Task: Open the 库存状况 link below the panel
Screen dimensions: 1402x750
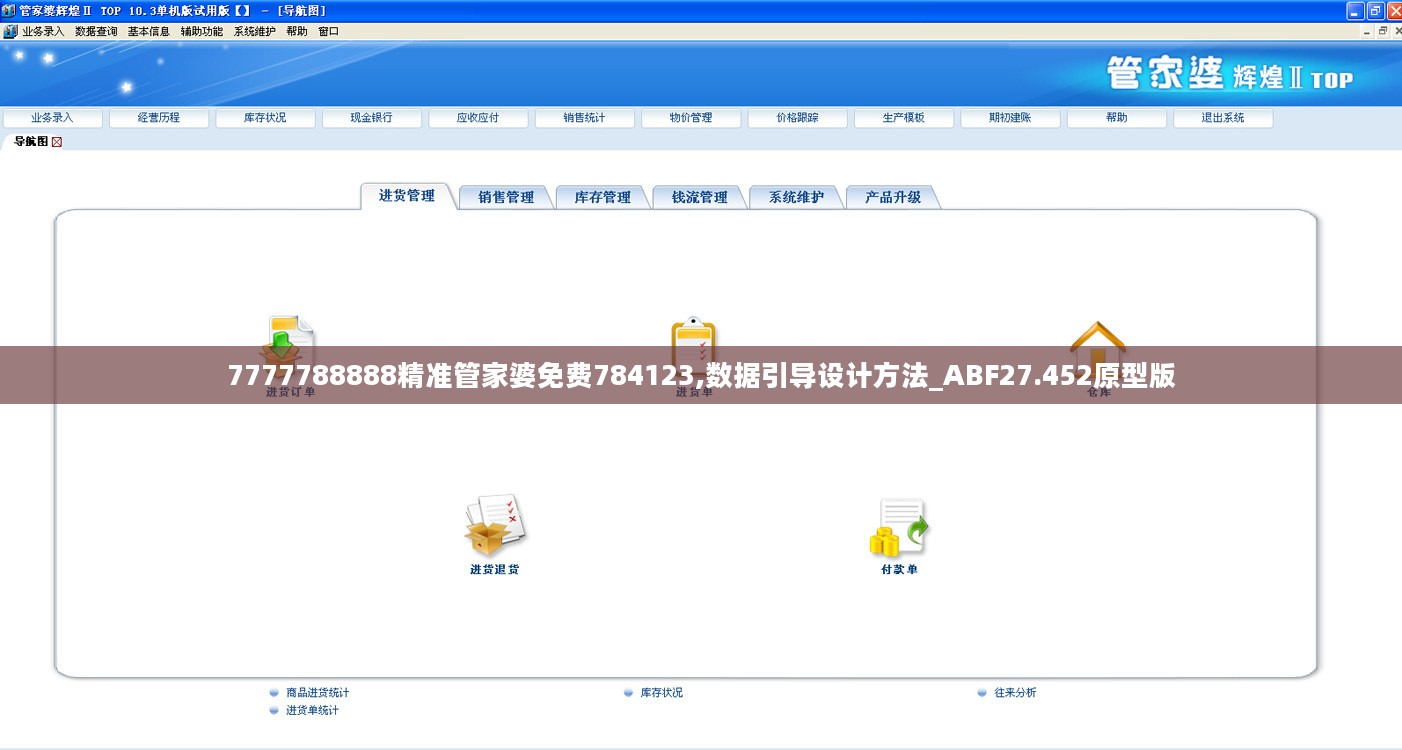Action: tap(661, 692)
